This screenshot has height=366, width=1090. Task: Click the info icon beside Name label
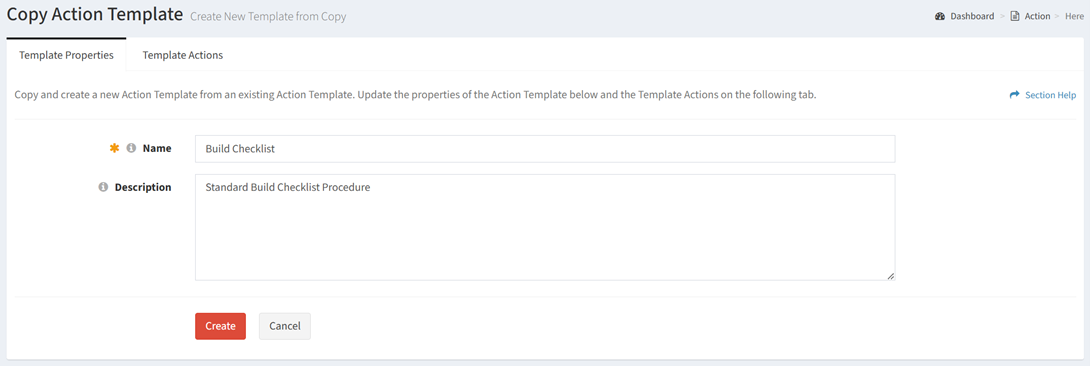[x=131, y=148]
